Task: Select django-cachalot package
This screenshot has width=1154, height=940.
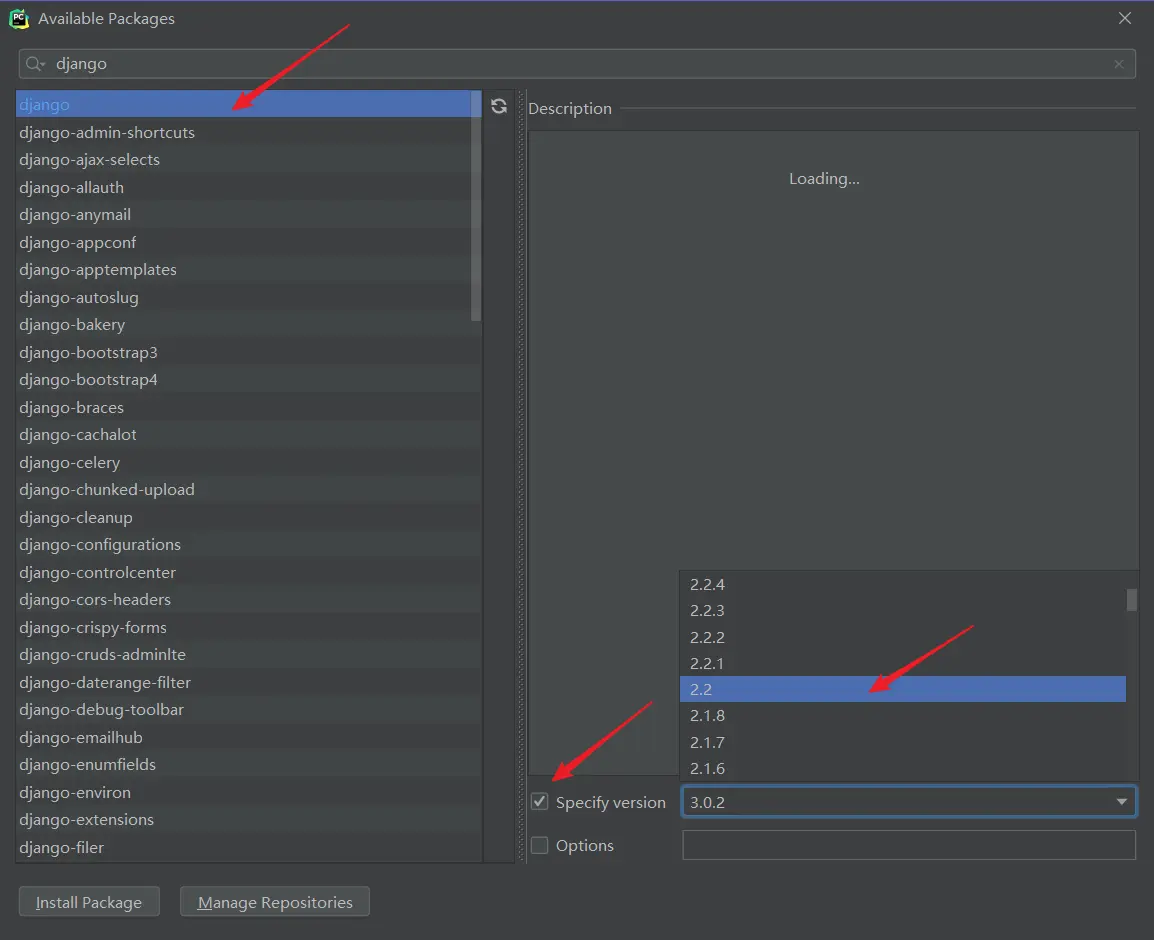Action: tap(248, 435)
